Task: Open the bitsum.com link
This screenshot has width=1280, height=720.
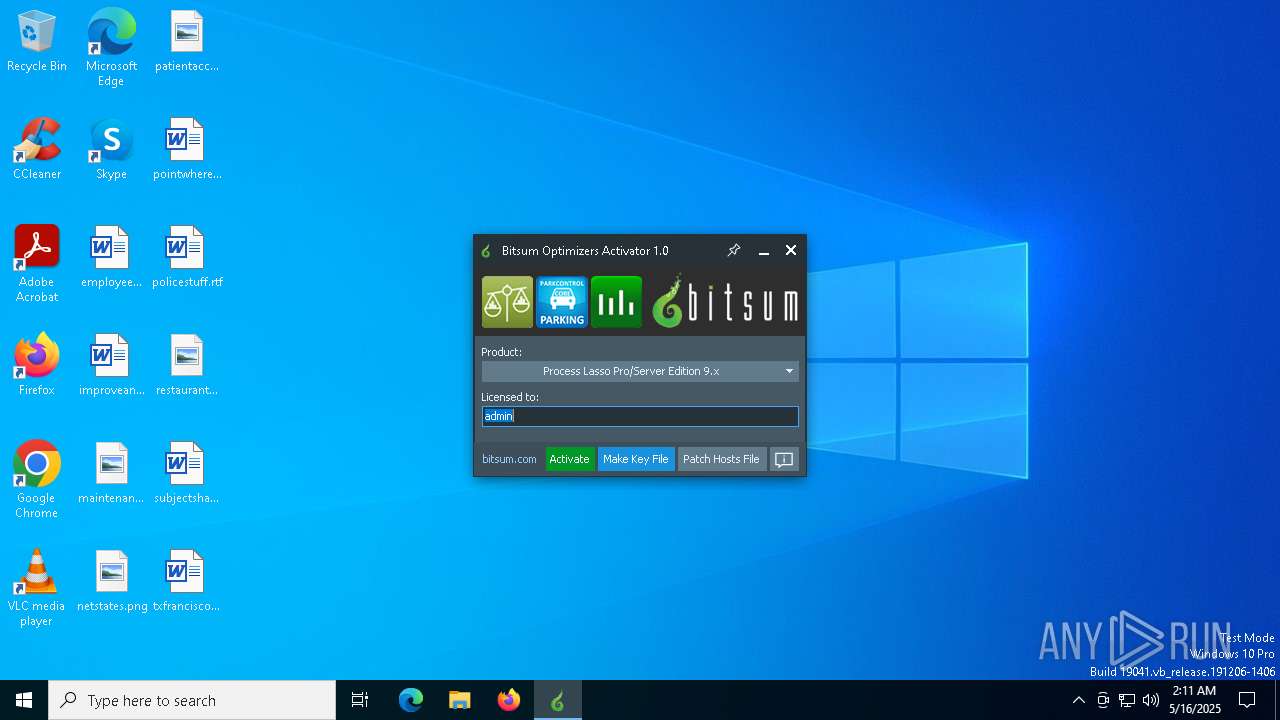Action: (509, 459)
